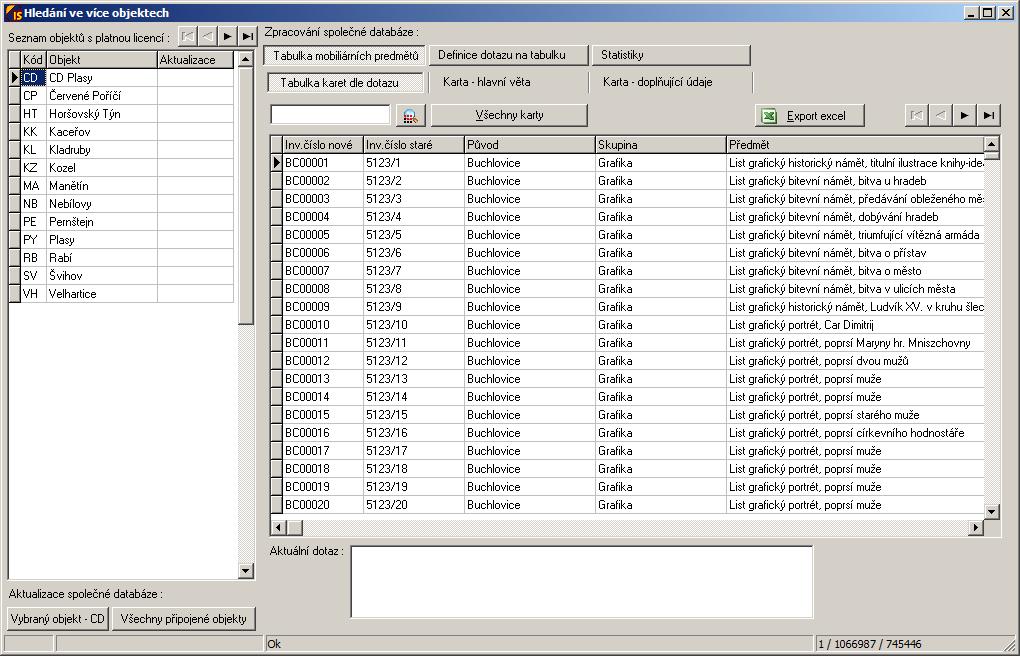The height and width of the screenshot is (656, 1020).
Task: Click row selector for BC00005
Action: 276,235
